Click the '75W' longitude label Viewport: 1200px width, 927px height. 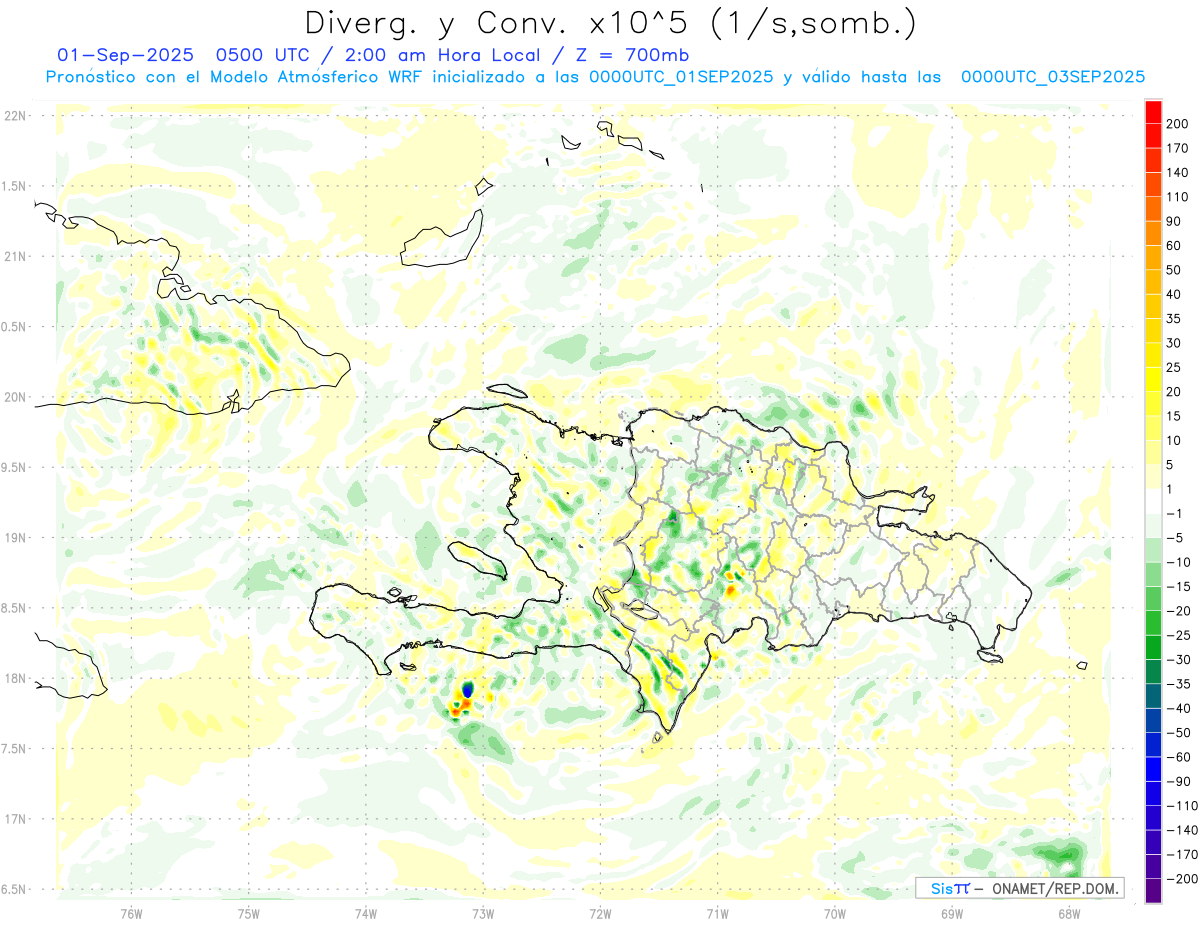click(x=248, y=913)
